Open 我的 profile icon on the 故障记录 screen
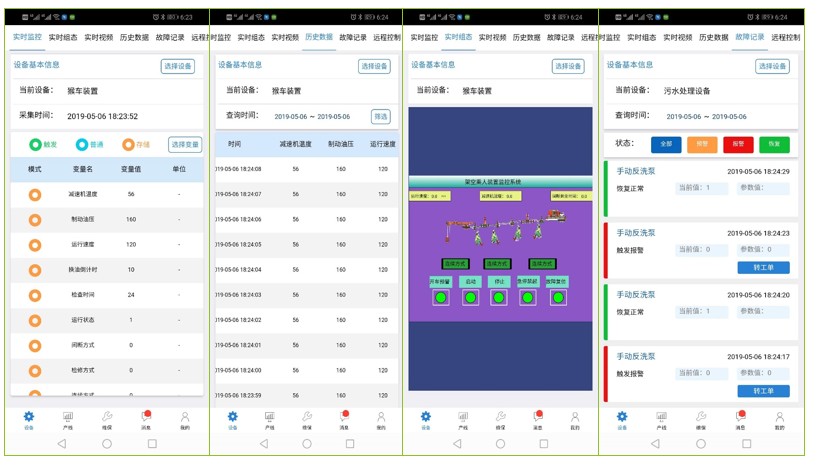Image resolution: width=813 pixels, height=466 pixels. (779, 419)
